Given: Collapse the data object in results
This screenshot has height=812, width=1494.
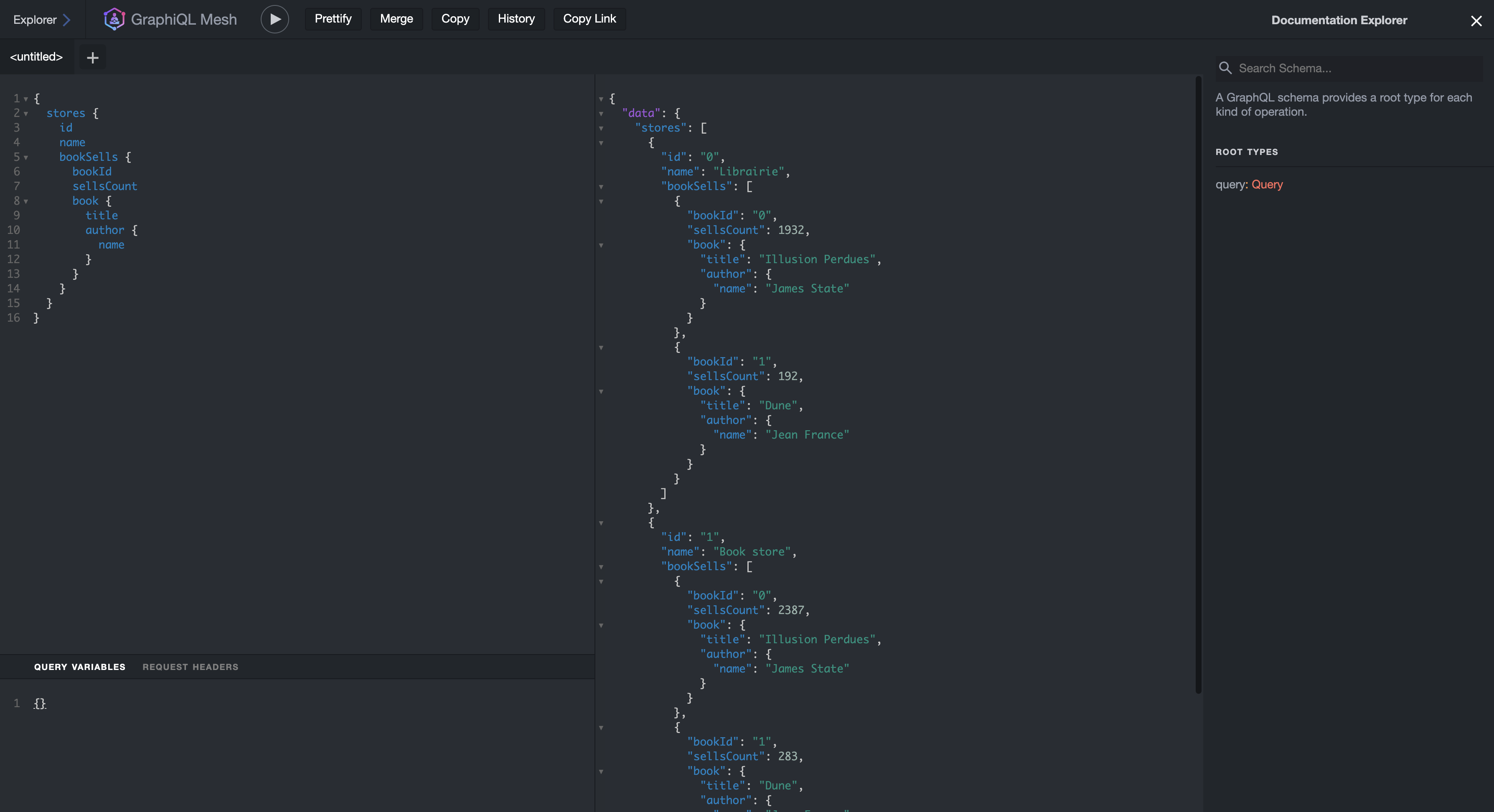Looking at the screenshot, I should [602, 114].
